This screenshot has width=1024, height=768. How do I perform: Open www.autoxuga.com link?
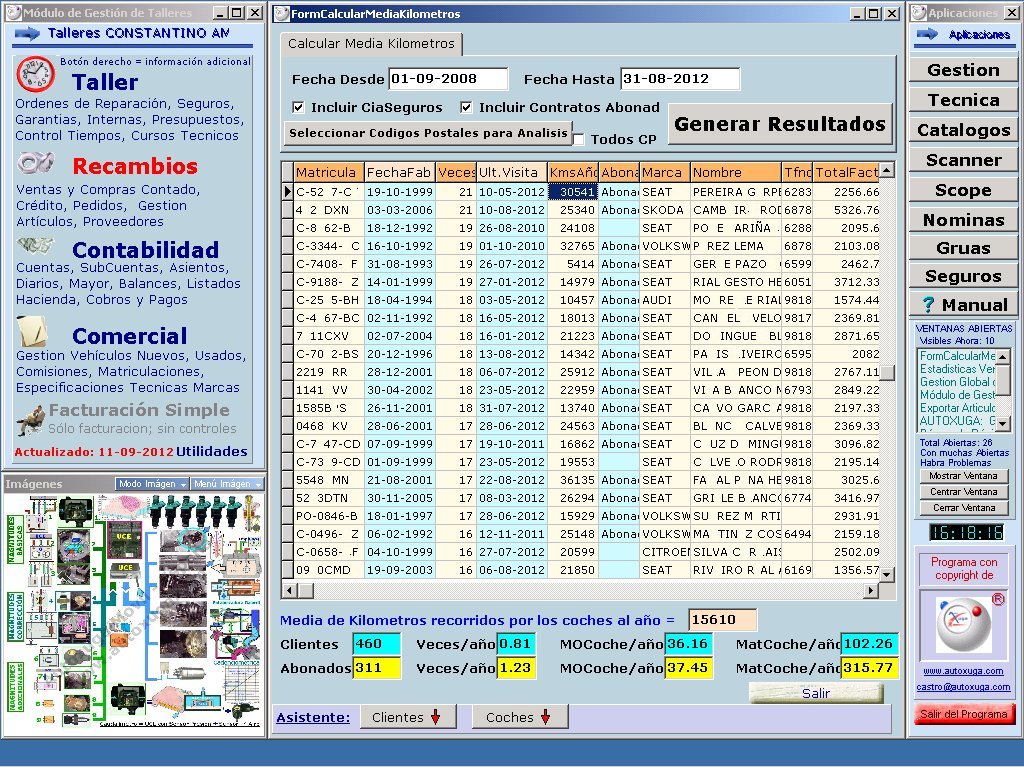[x=963, y=671]
